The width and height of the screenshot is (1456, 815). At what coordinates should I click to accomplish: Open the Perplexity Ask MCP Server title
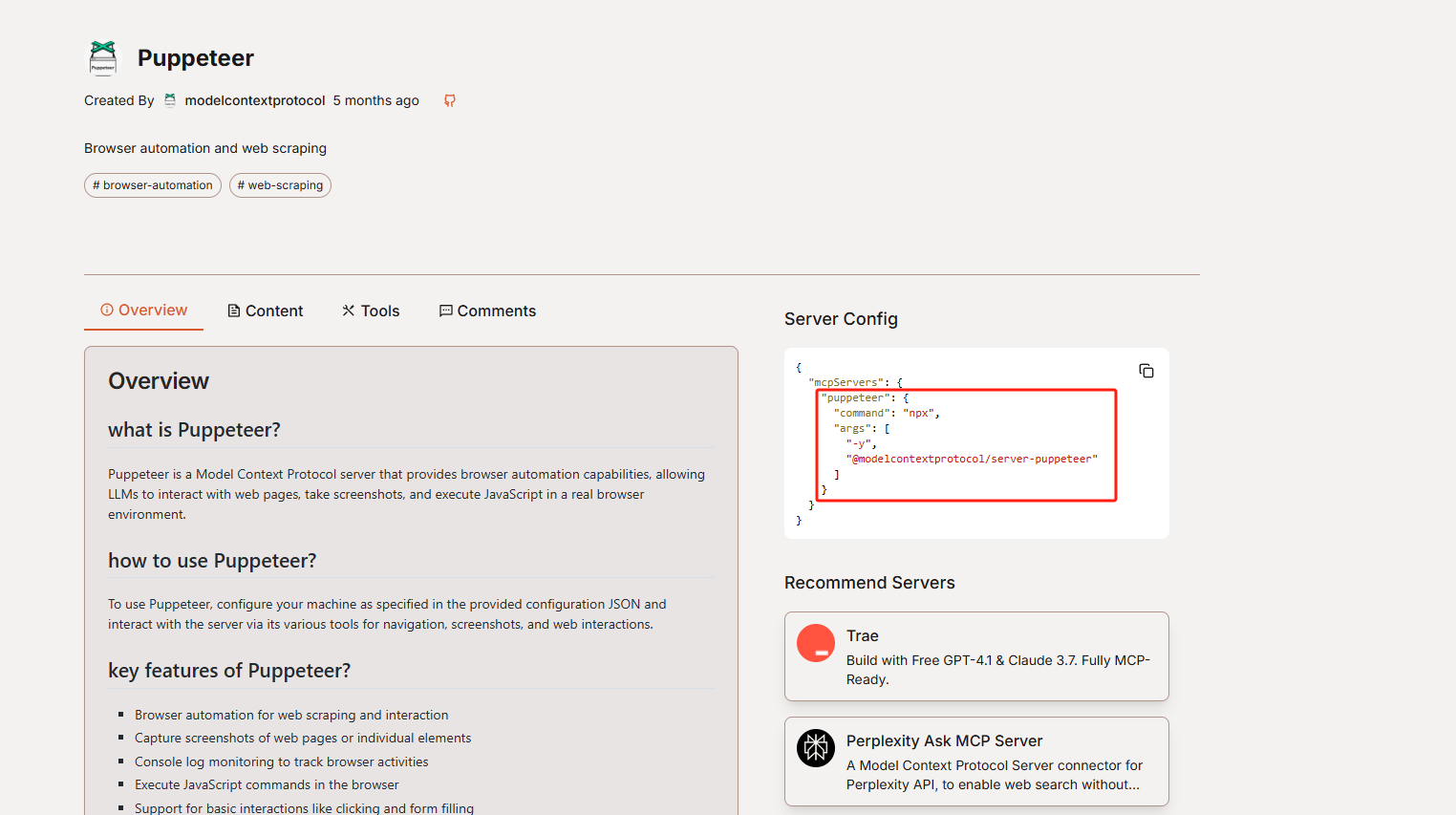944,741
